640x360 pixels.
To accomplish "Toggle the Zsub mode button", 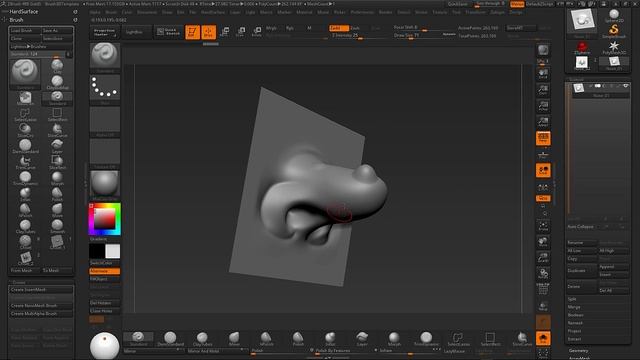I will coord(356,28).
